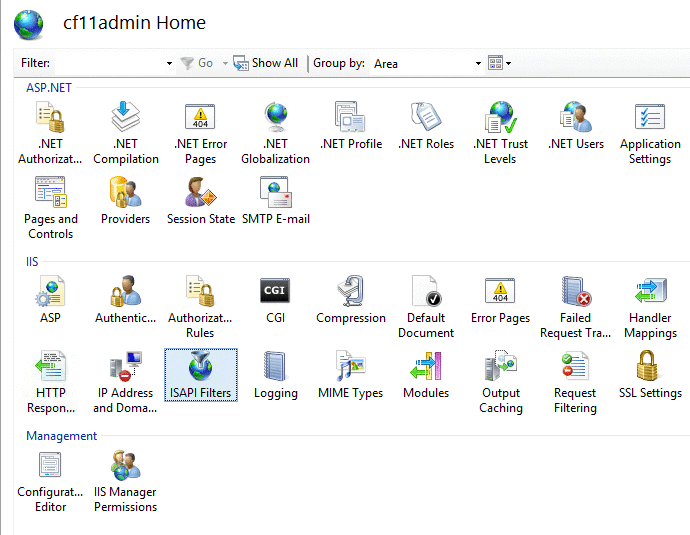Open IP Address and Domain Restrictions
The width and height of the screenshot is (690, 535).
125,381
